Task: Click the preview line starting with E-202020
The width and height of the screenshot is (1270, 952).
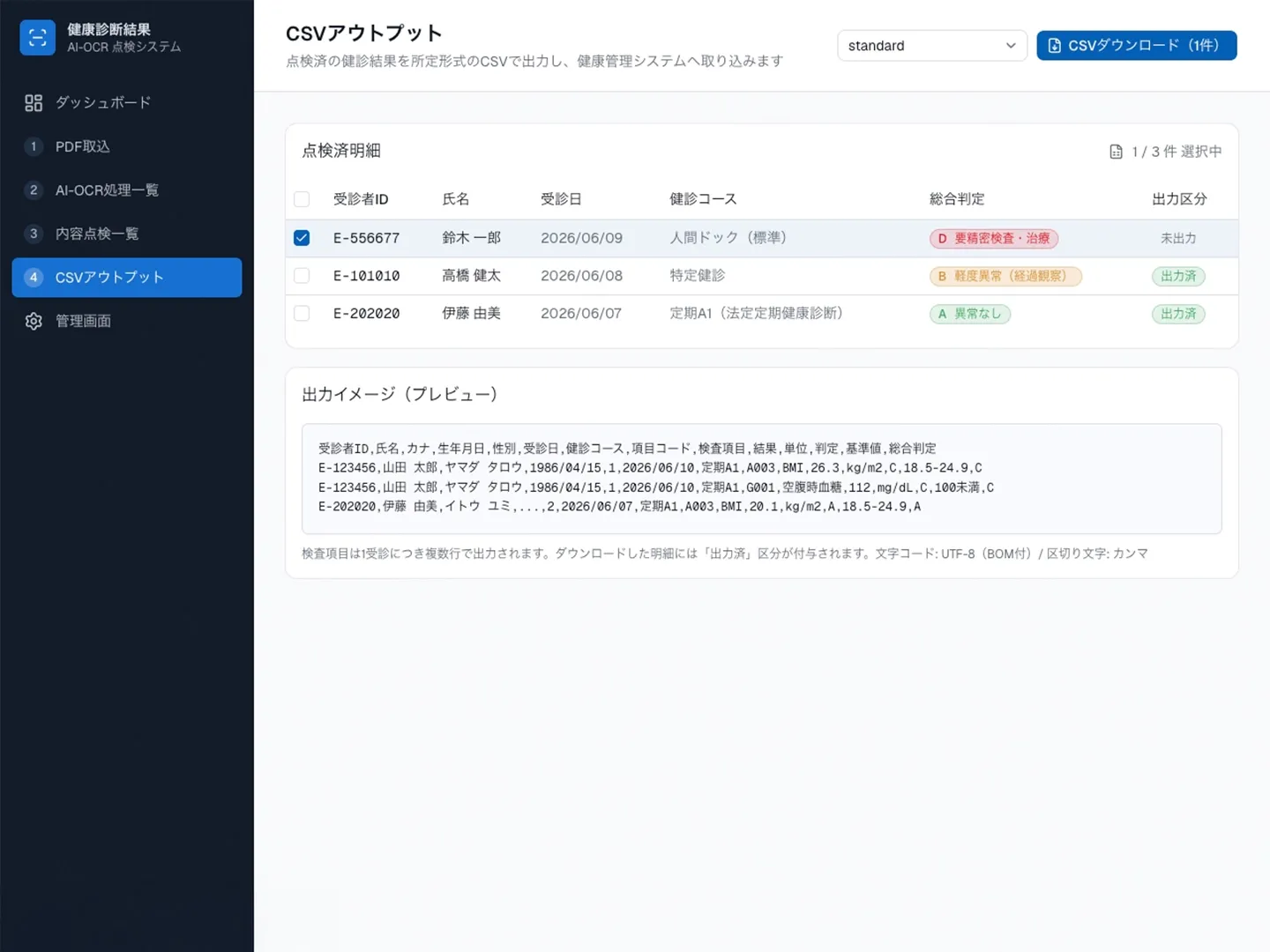Action: coord(619,507)
